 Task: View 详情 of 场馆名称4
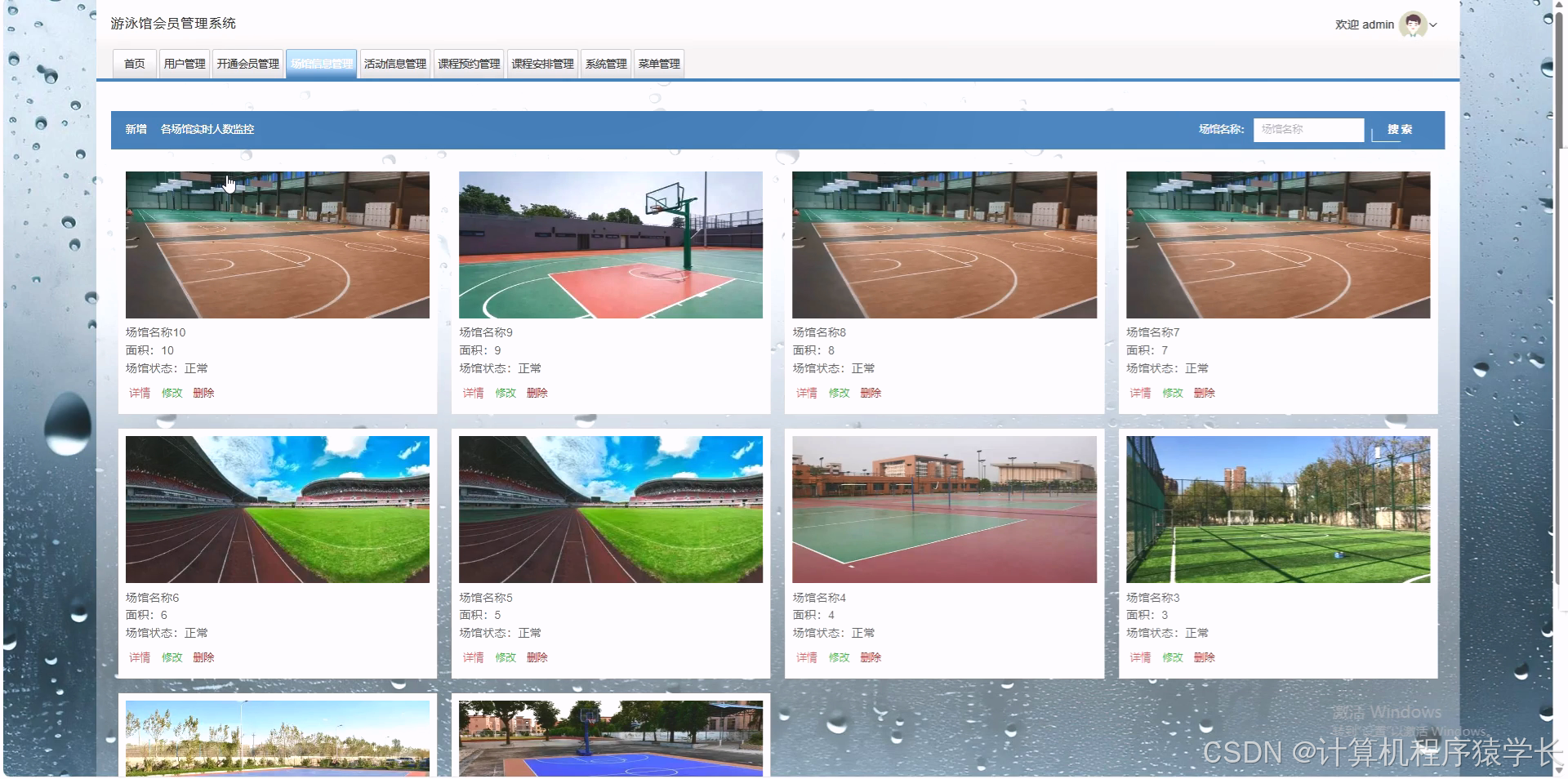(x=806, y=657)
